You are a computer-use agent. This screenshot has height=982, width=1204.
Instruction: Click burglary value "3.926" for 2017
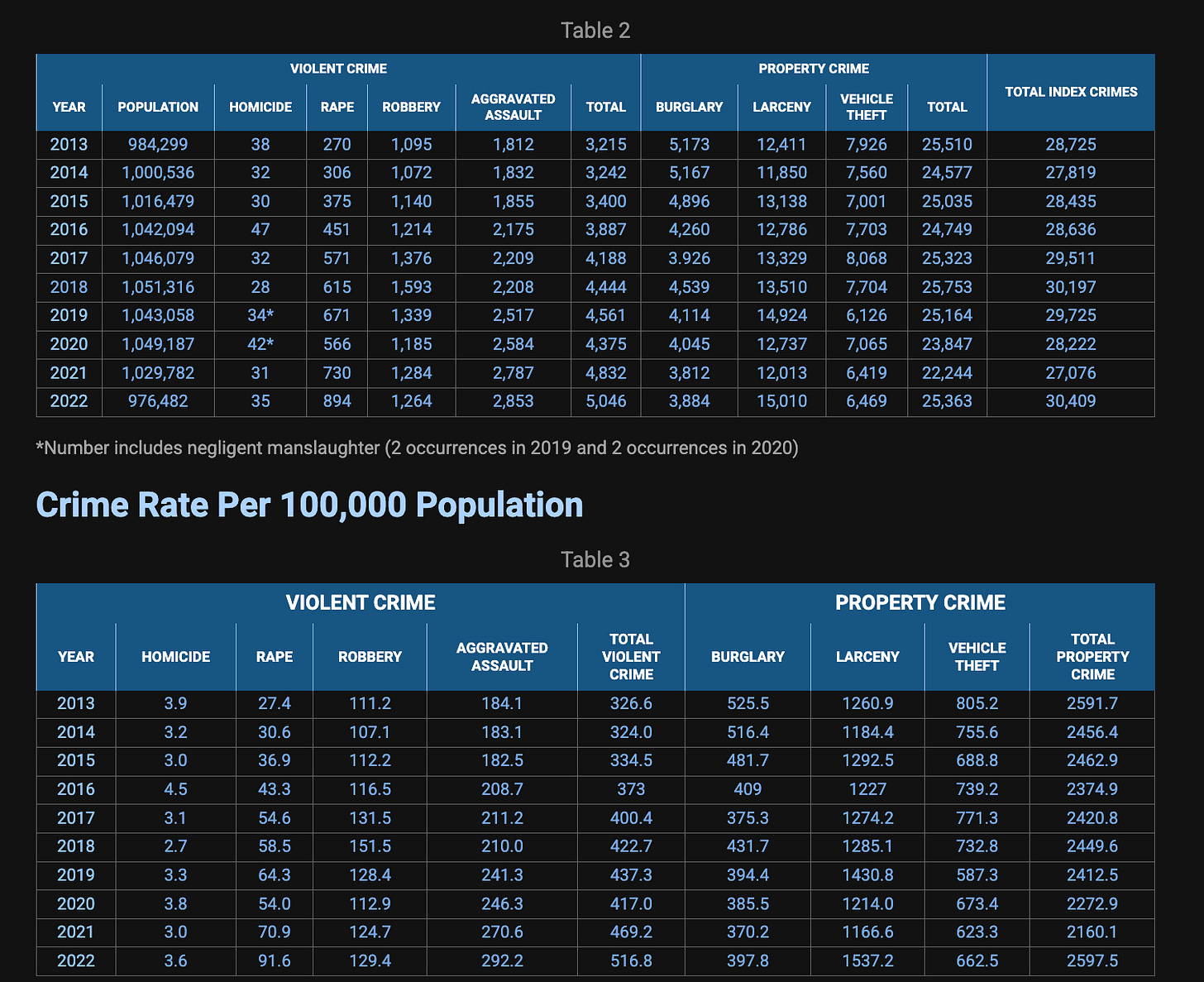690,258
